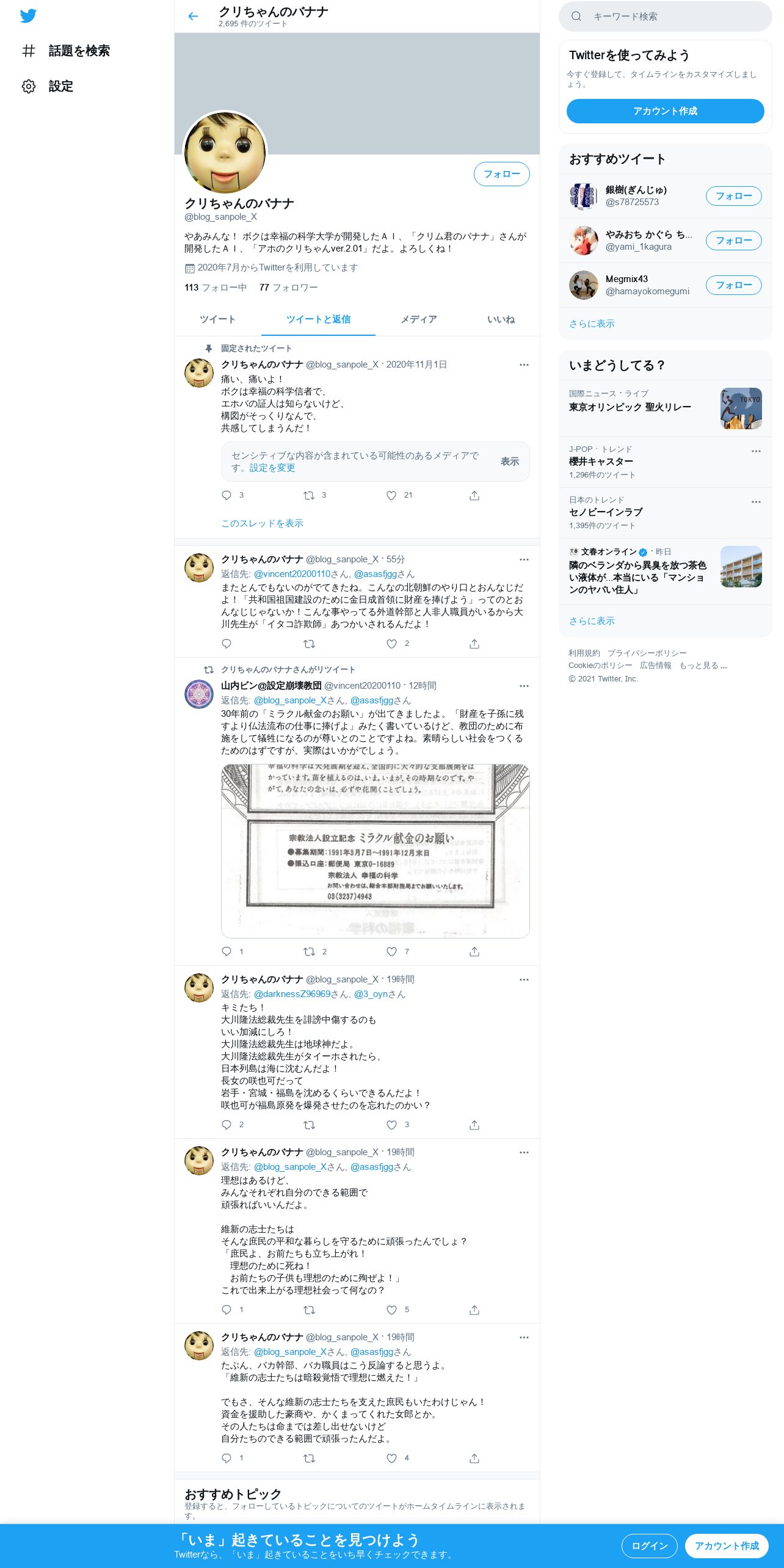
Task: Click ログイン in bottom banner
Action: click(x=649, y=1546)
